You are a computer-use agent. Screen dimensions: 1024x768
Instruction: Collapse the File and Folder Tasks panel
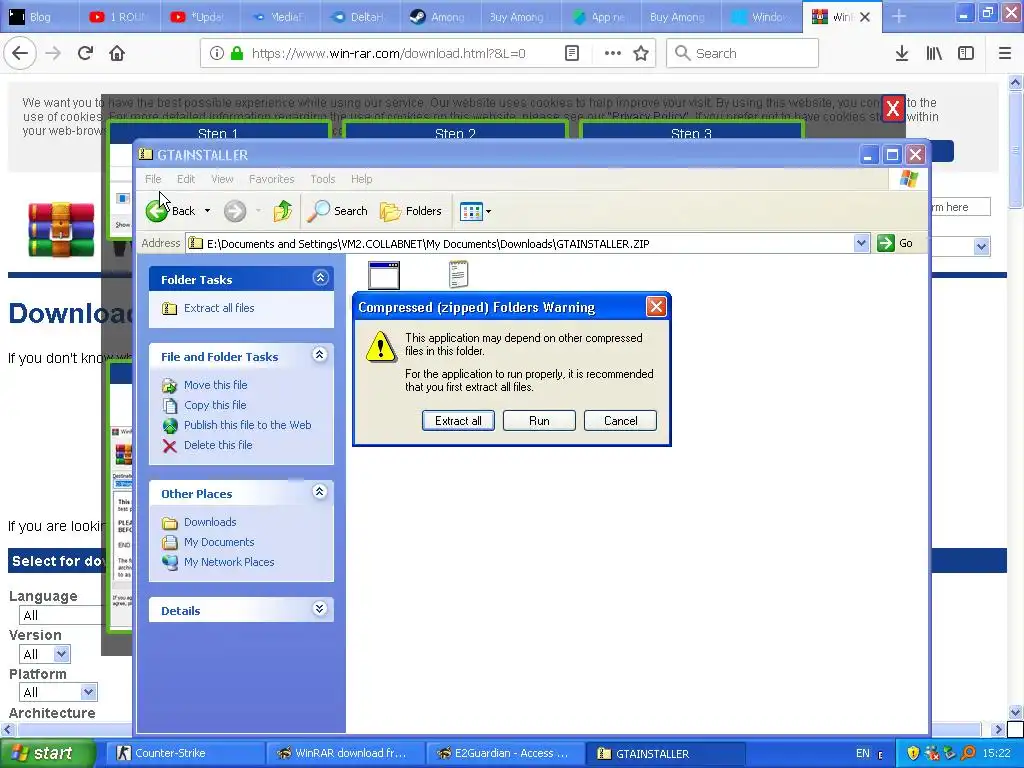coord(319,355)
